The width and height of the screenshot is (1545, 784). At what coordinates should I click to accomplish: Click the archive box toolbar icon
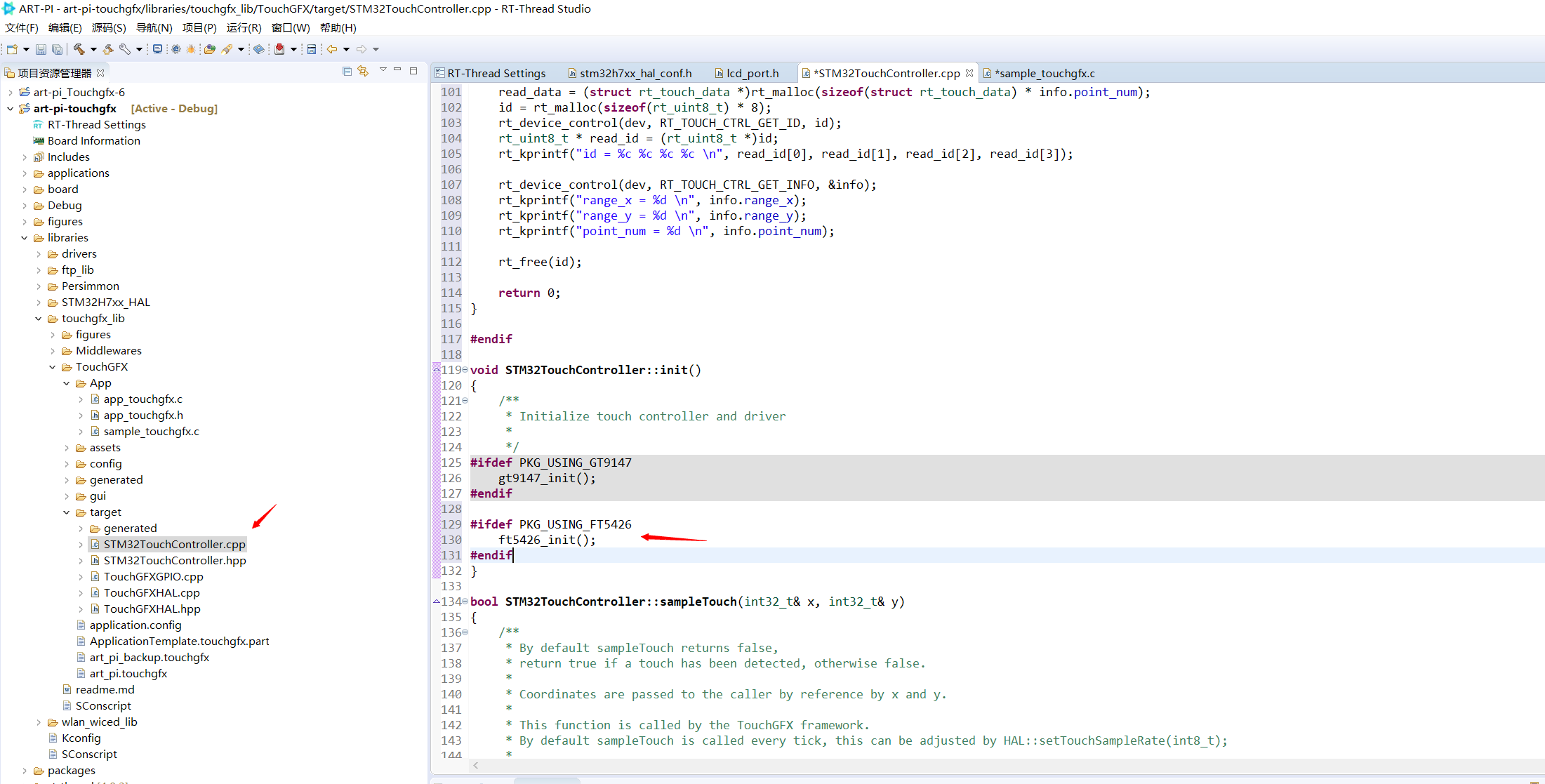point(312,49)
